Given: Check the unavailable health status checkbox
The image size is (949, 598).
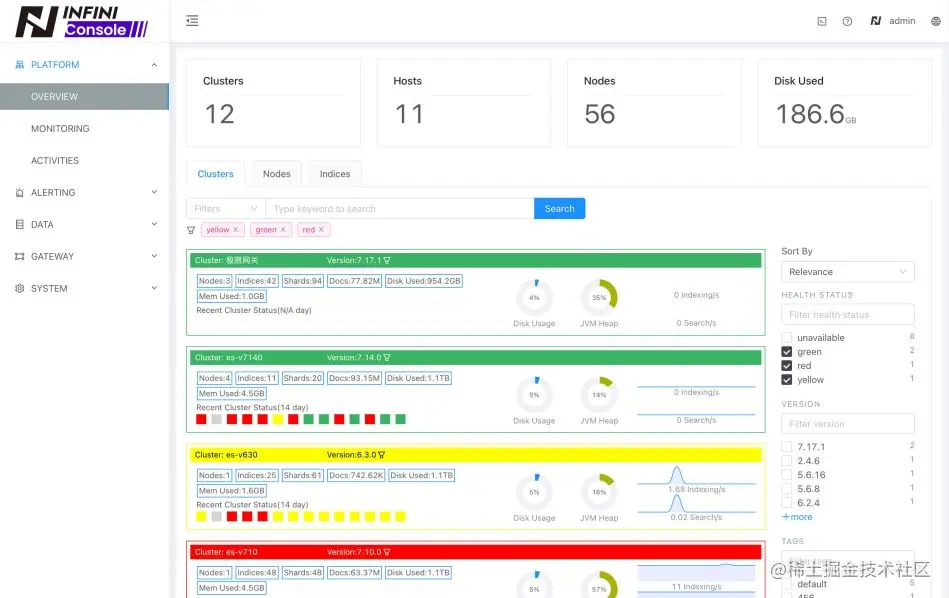Looking at the screenshot, I should 787,338.
